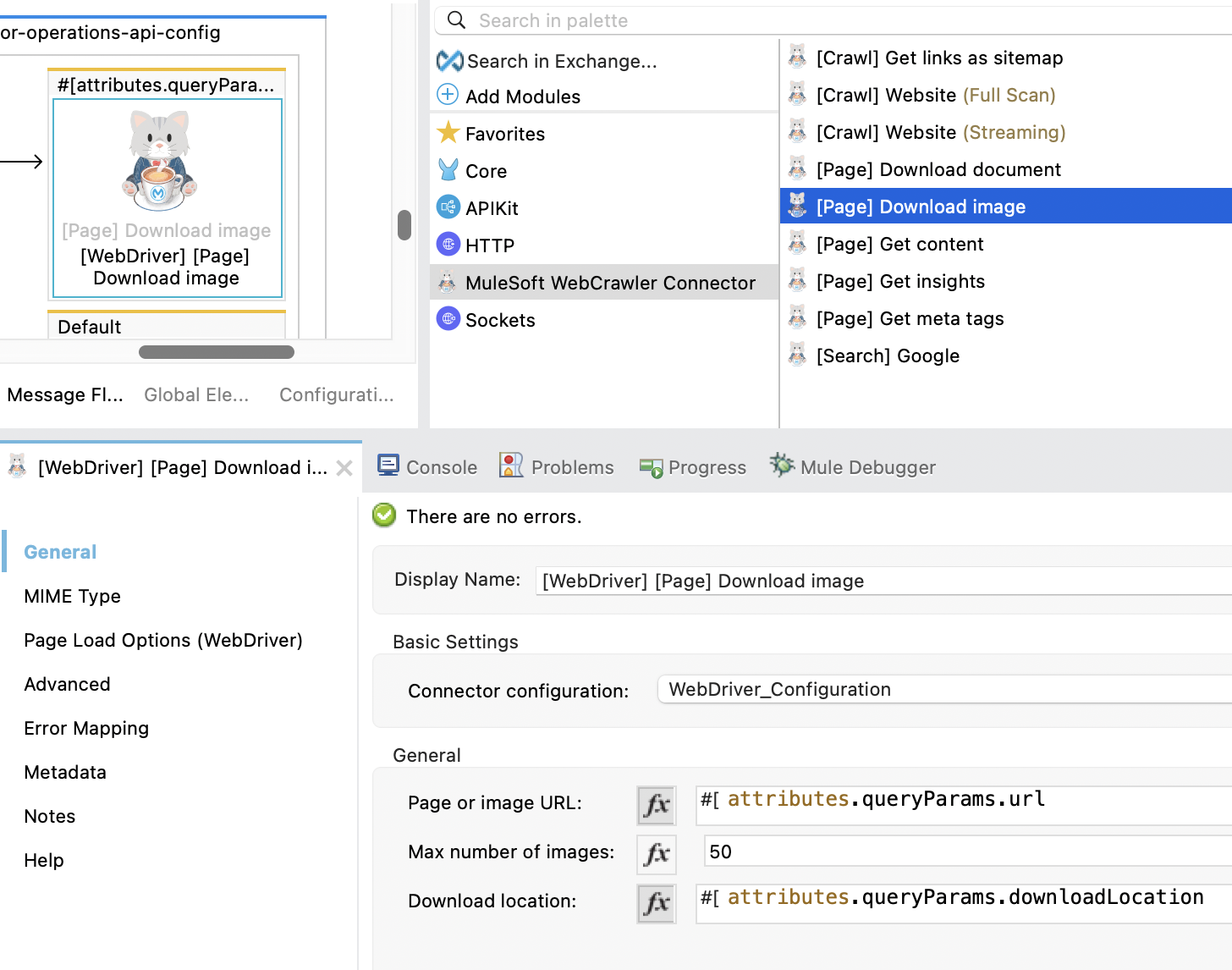Image resolution: width=1232 pixels, height=970 pixels.
Task: Select MuleSoft WebCrawler Connector module
Action: 604,282
